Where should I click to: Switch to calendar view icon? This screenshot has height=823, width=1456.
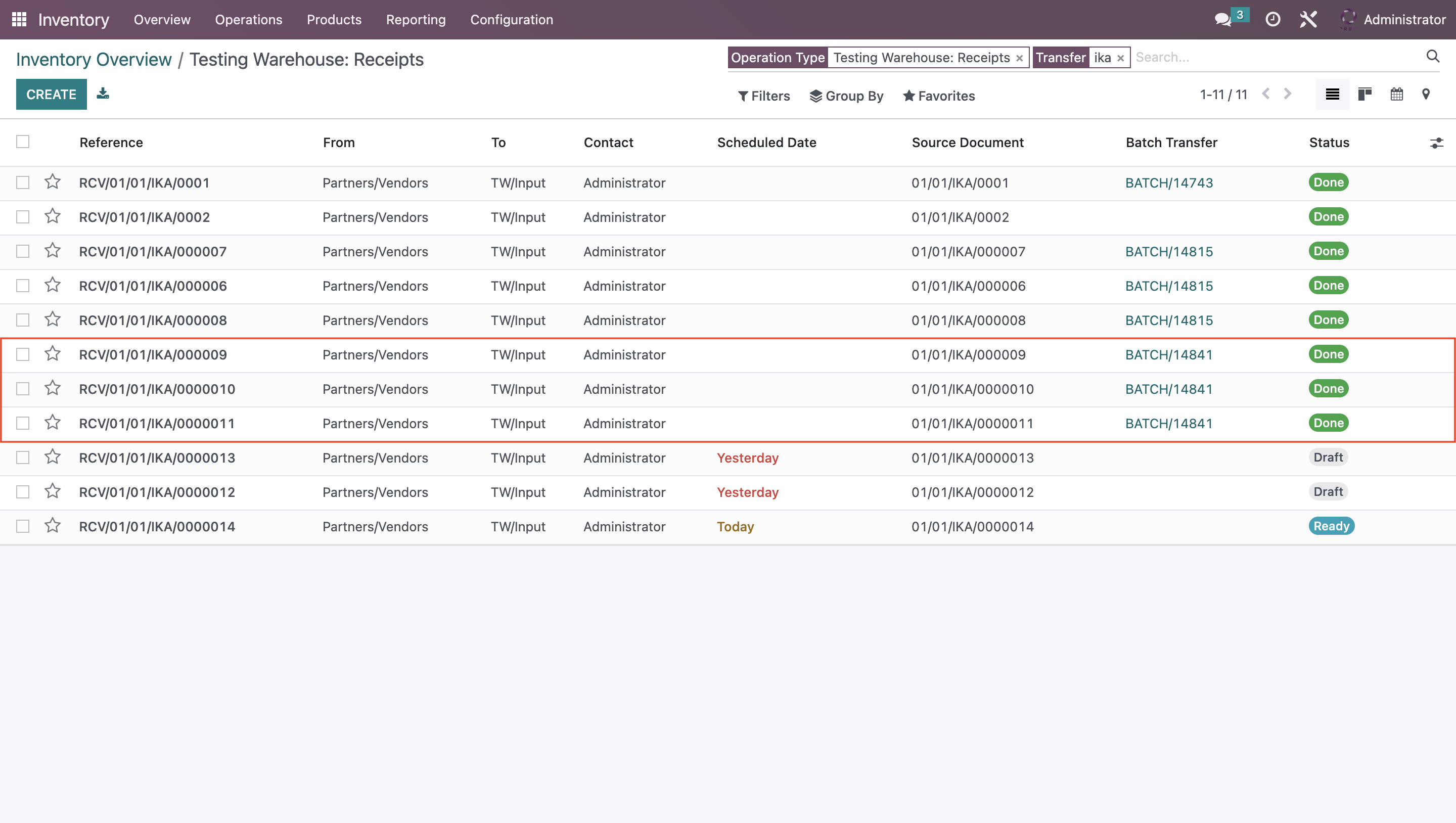pos(1396,95)
